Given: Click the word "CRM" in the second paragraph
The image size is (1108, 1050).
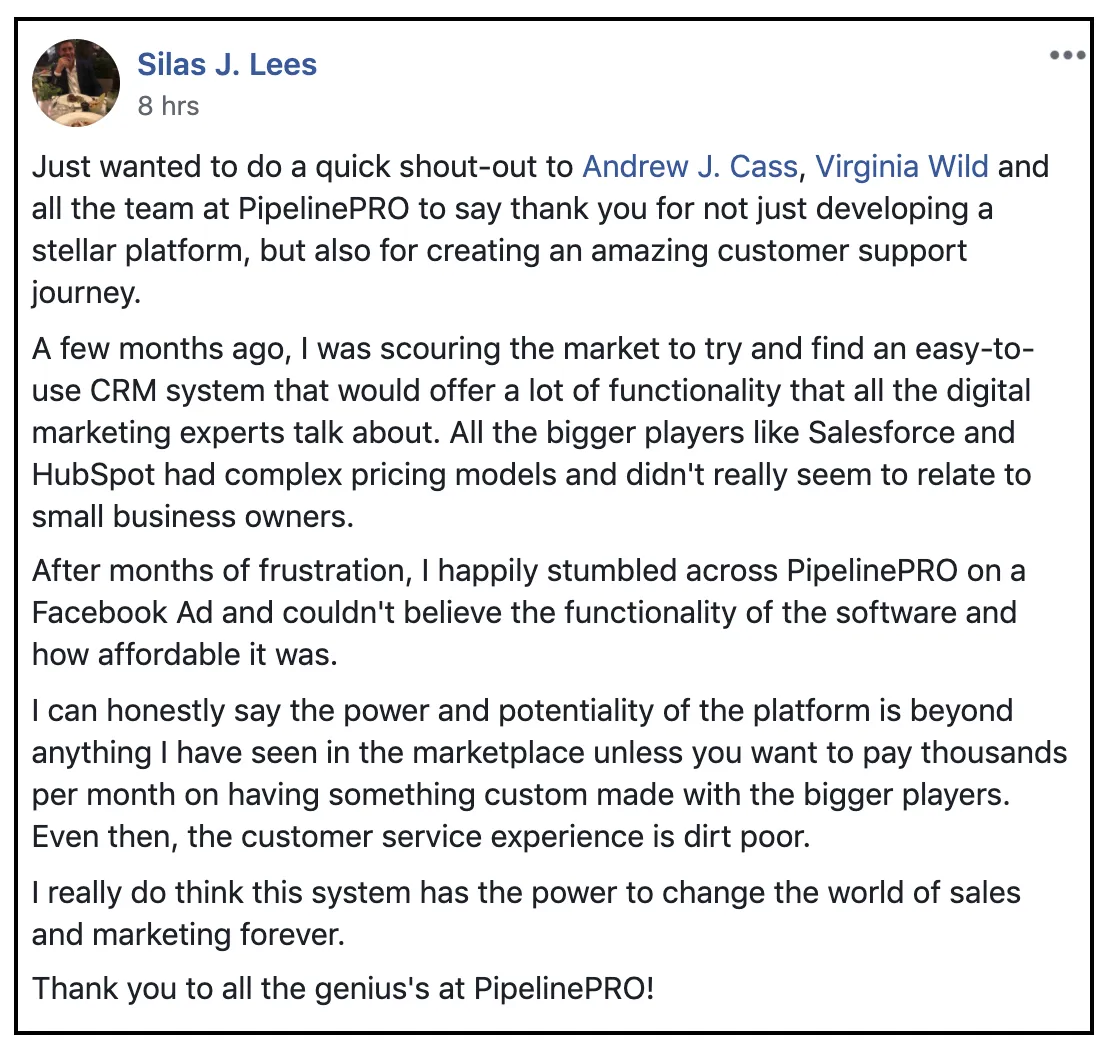Looking at the screenshot, I should pos(123,391).
